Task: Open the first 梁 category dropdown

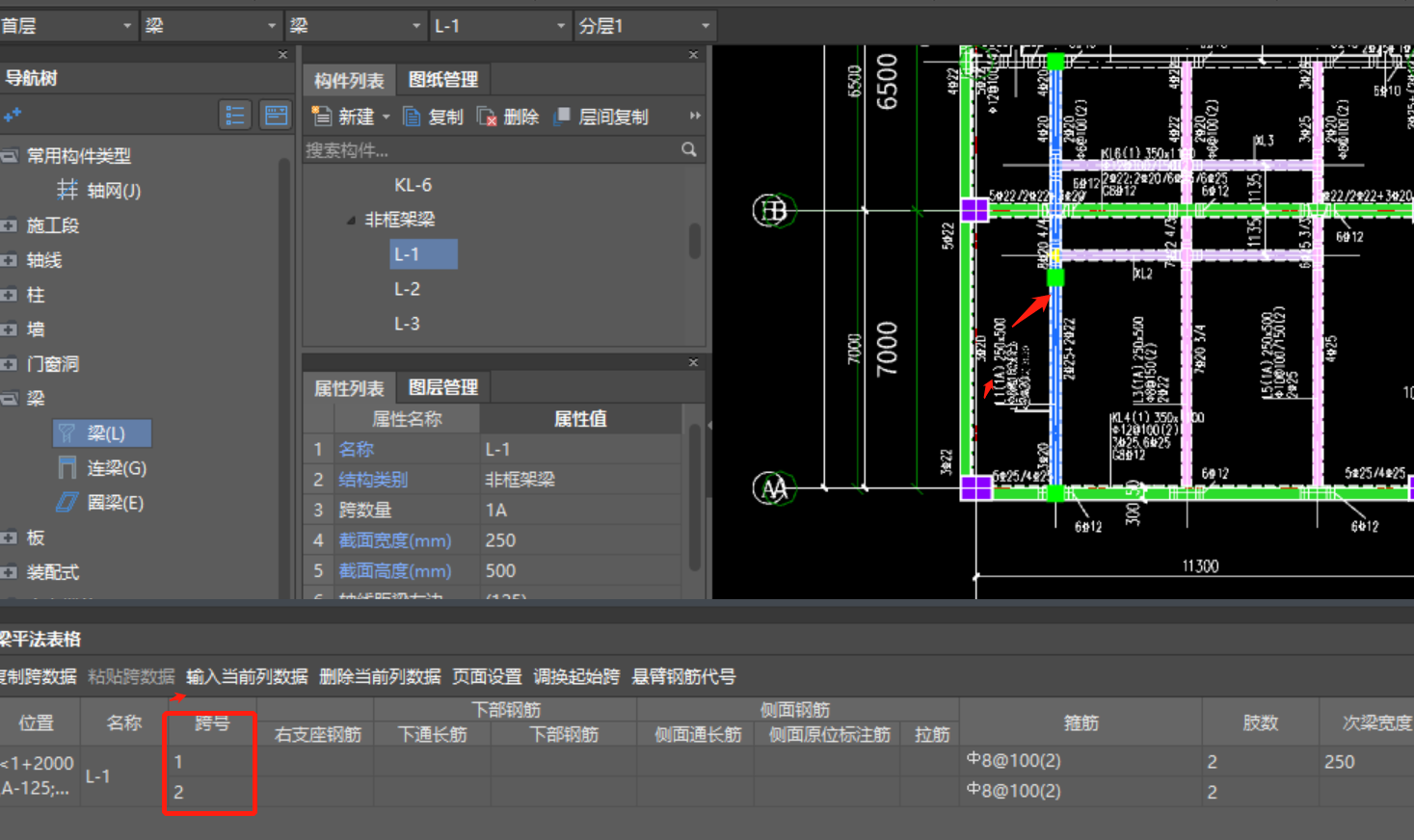Action: click(211, 26)
